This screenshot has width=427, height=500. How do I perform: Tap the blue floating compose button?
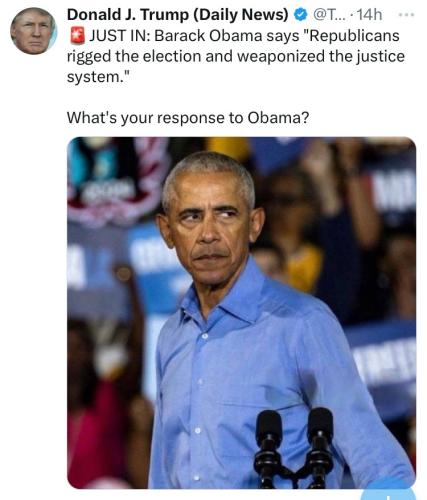(389, 493)
